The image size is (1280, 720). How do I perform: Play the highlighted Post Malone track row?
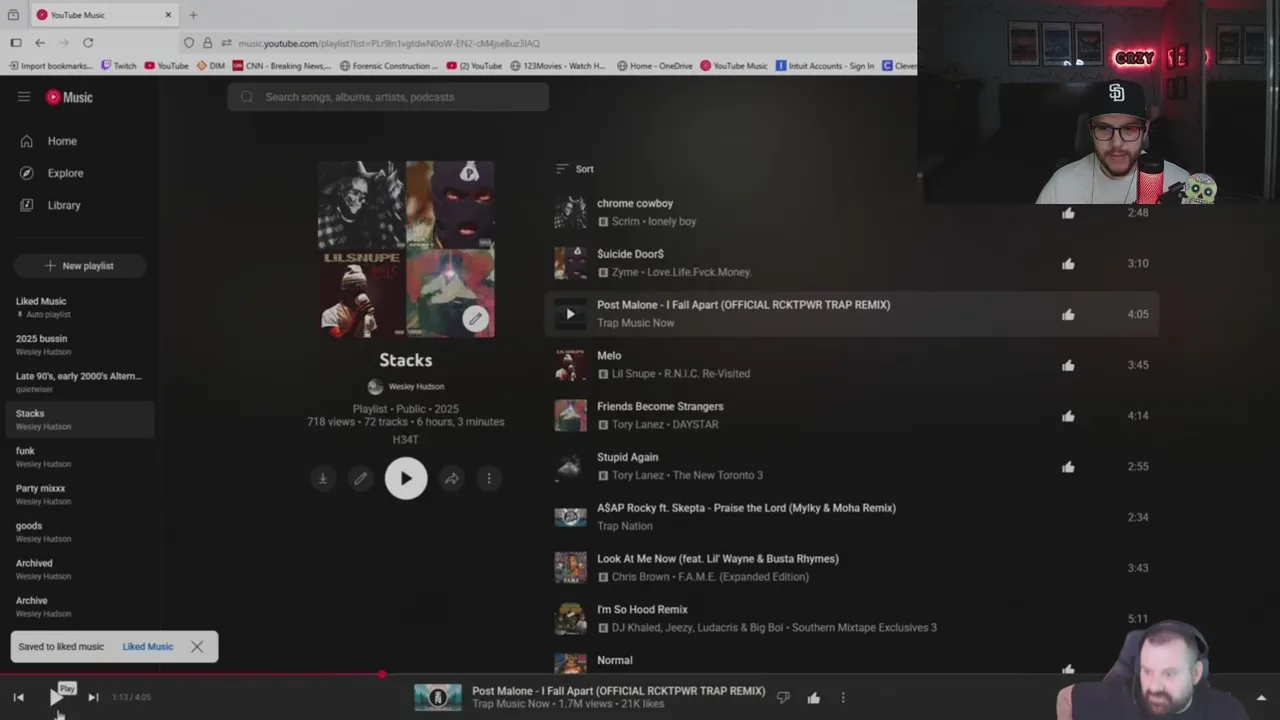click(571, 314)
